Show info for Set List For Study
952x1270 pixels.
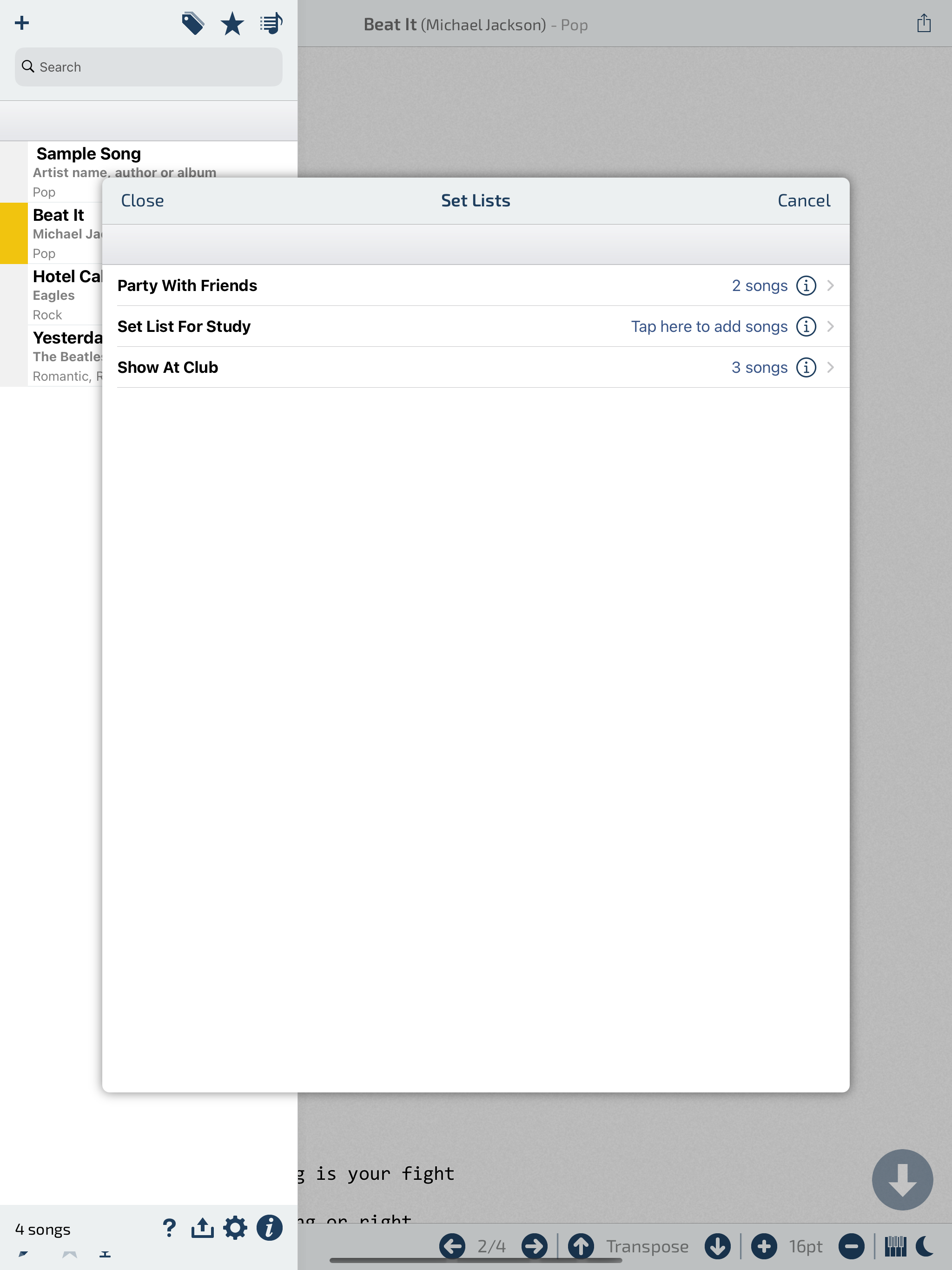[x=806, y=326]
